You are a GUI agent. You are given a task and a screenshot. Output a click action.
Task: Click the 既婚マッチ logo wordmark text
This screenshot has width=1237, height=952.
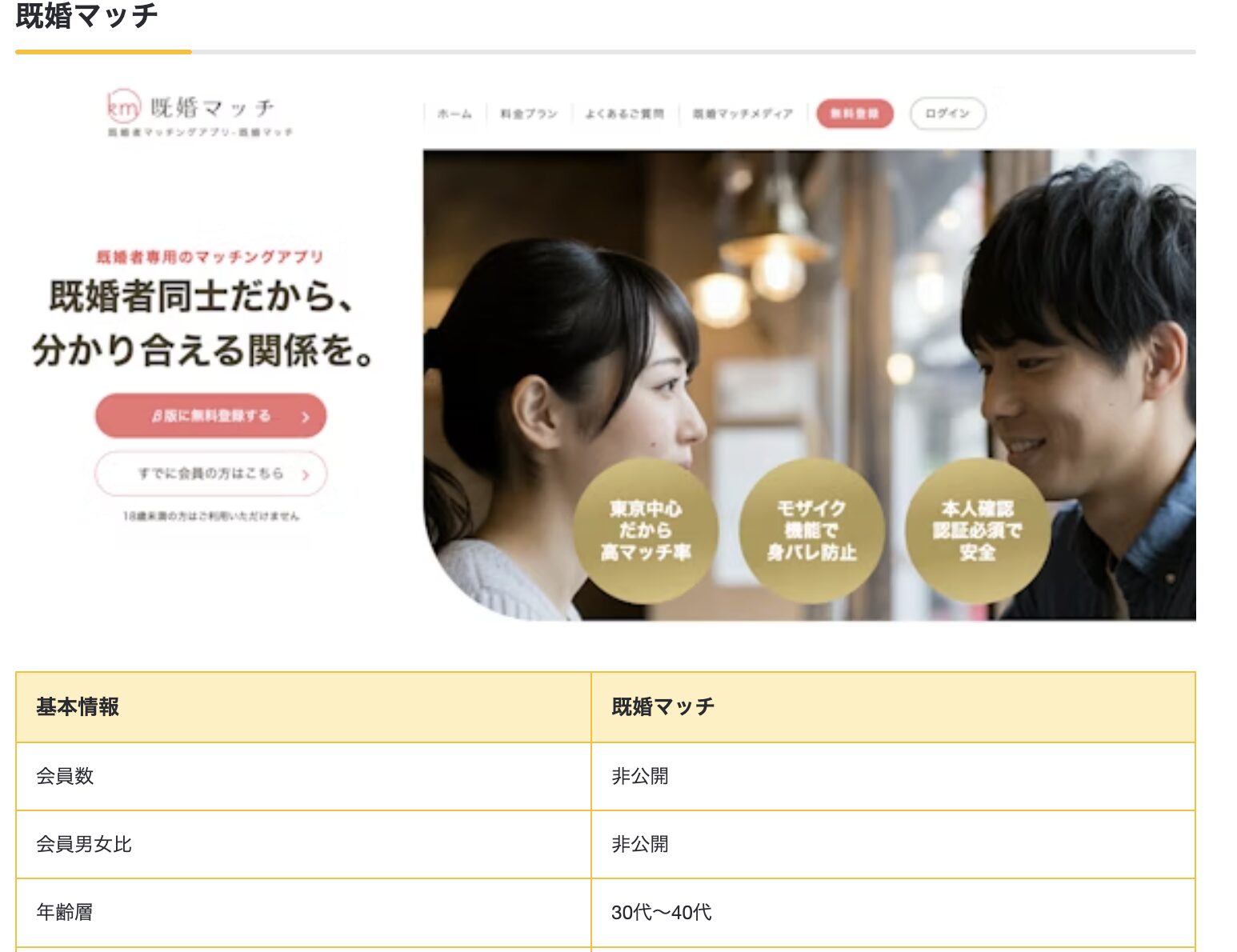[212, 107]
